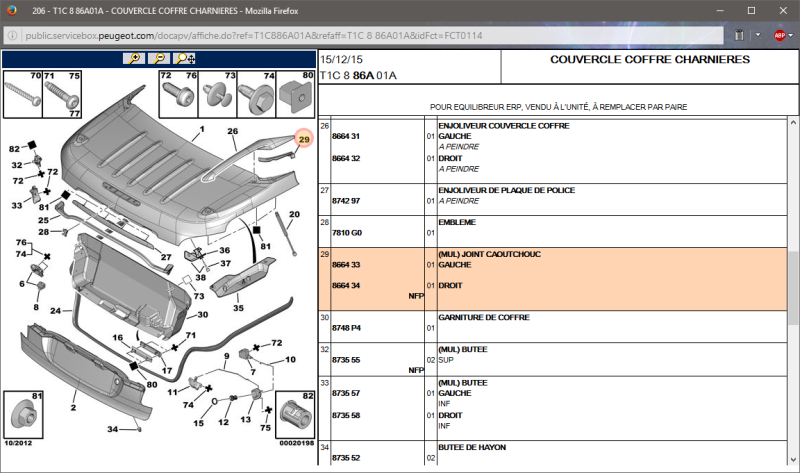Image resolution: width=800 pixels, height=473 pixels.
Task: Click callout 30 trunk trim label
Action: click(203, 314)
